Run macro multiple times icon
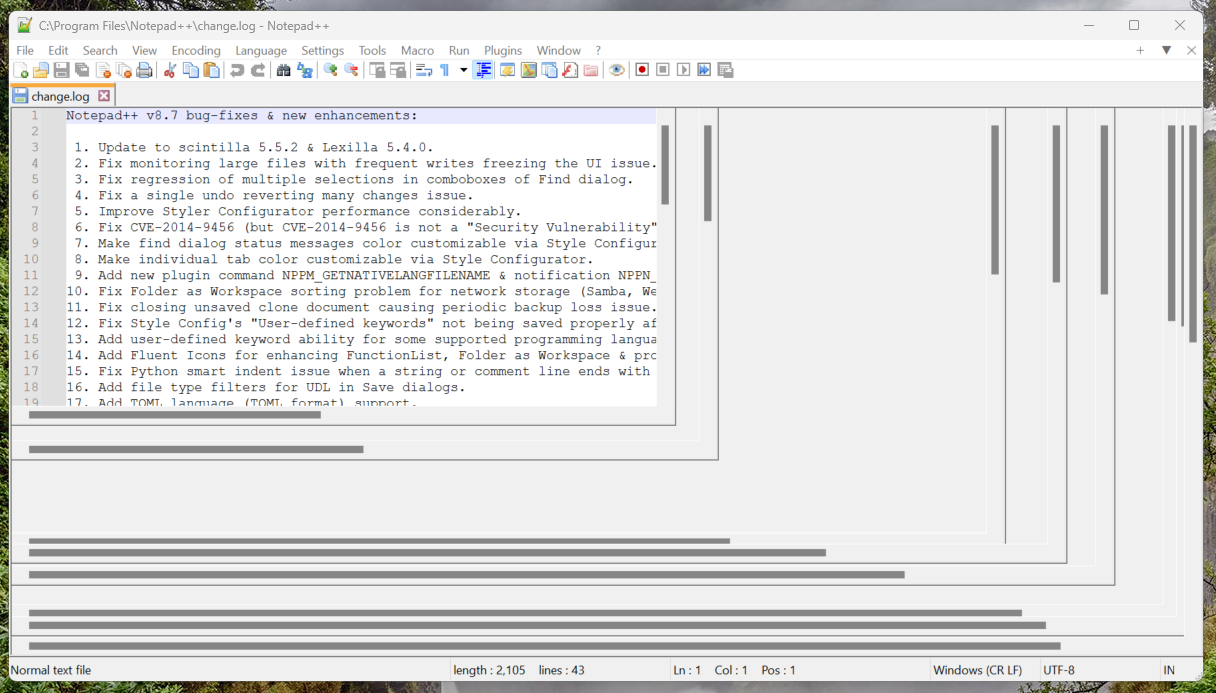Screen dimensions: 1216x693 [705, 70]
